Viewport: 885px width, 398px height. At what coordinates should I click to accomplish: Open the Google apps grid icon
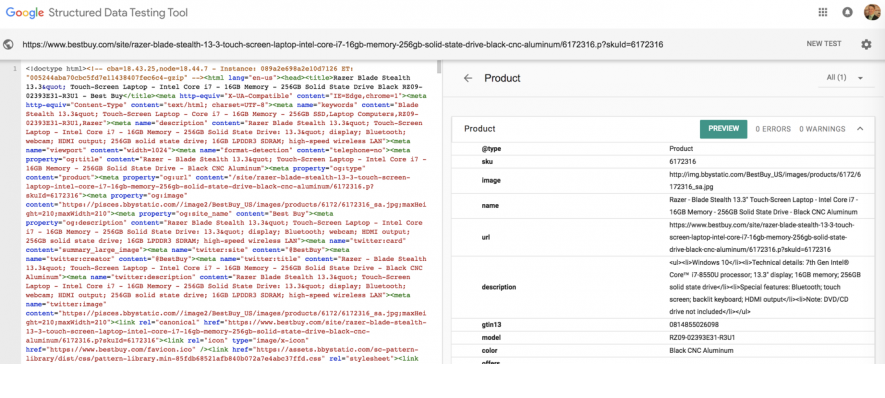click(822, 12)
